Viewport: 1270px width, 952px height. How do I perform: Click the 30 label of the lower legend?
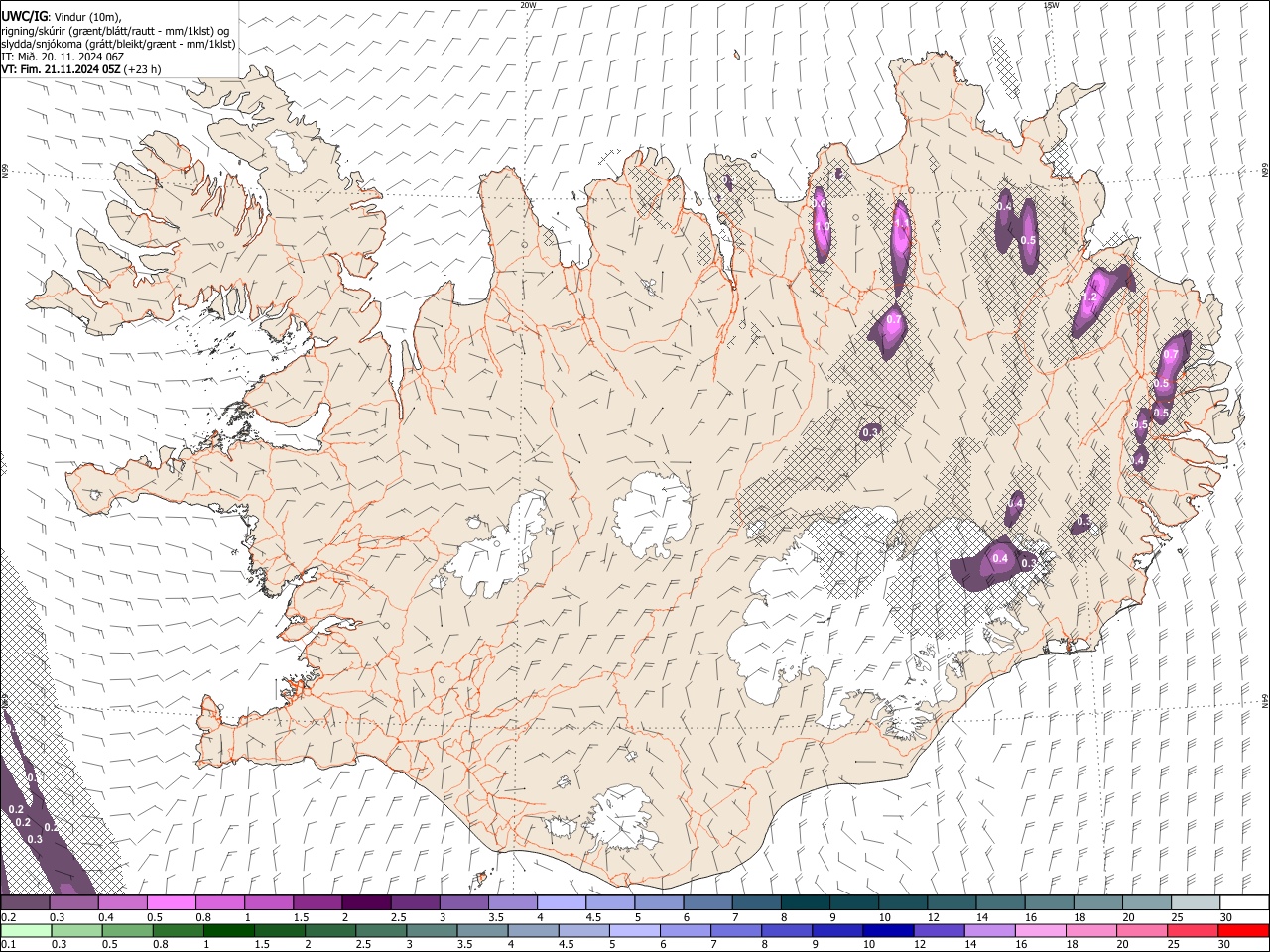point(1226,944)
